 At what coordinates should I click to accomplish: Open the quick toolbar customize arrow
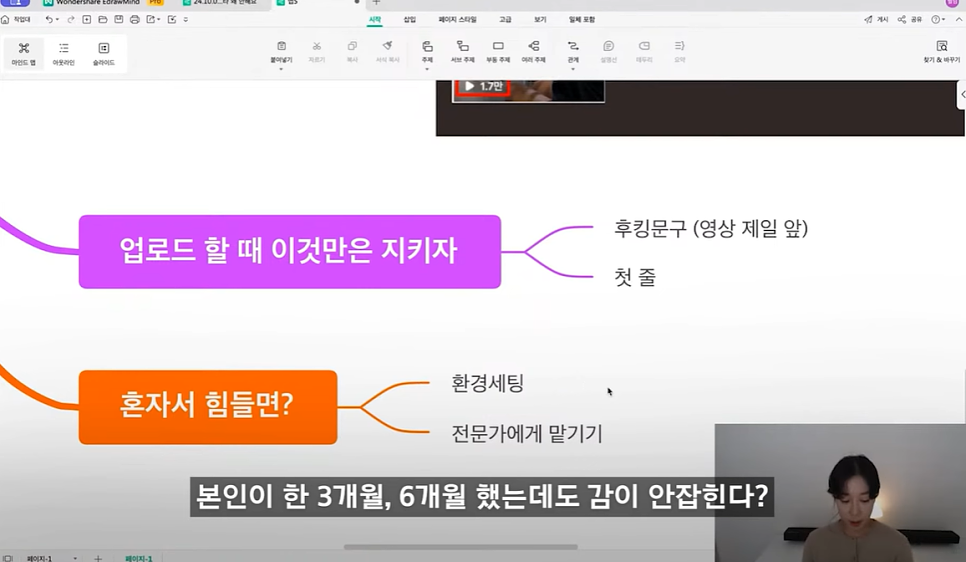click(x=185, y=20)
